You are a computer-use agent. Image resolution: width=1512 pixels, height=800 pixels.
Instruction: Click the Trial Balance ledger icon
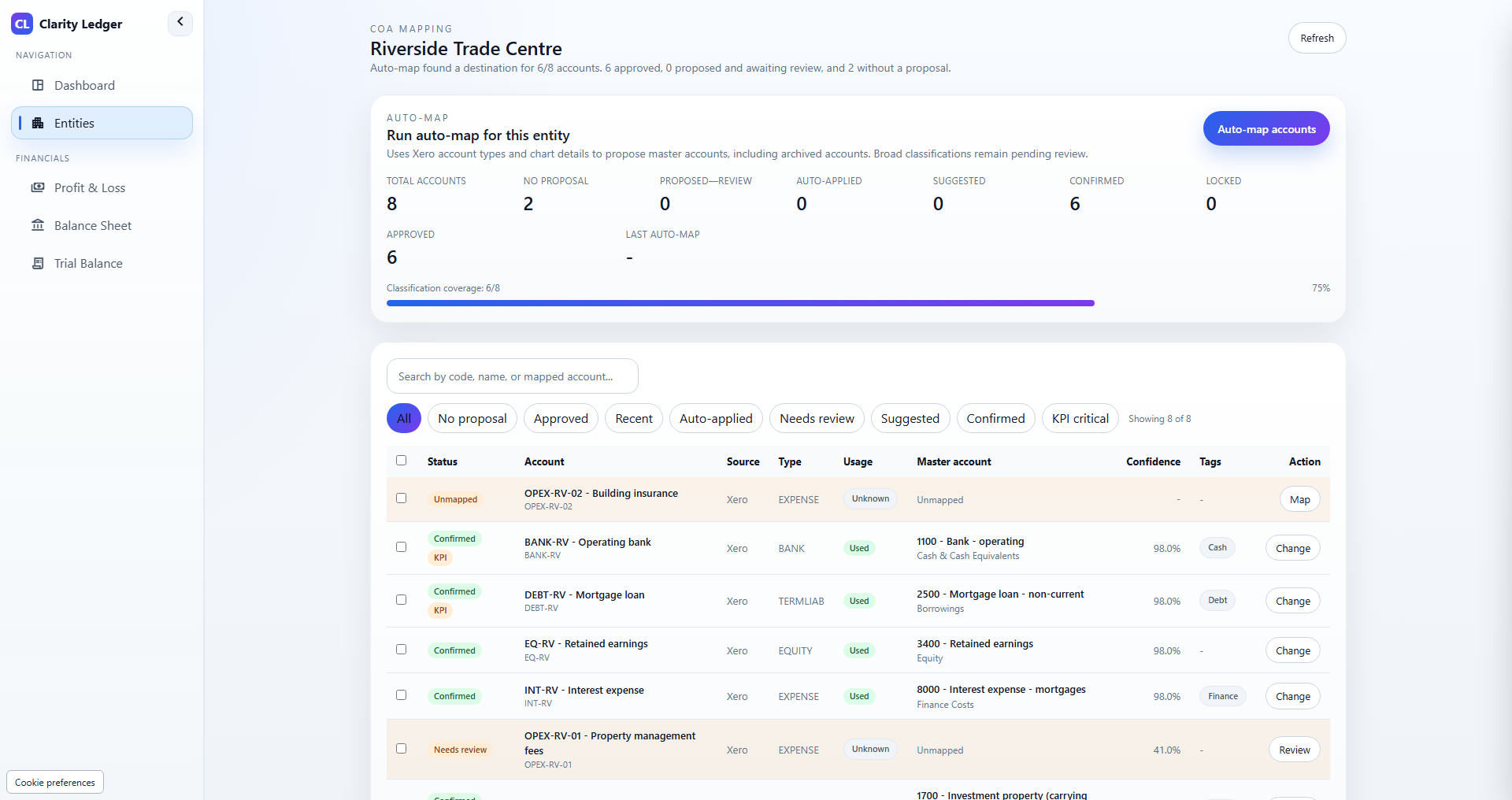pos(38,263)
